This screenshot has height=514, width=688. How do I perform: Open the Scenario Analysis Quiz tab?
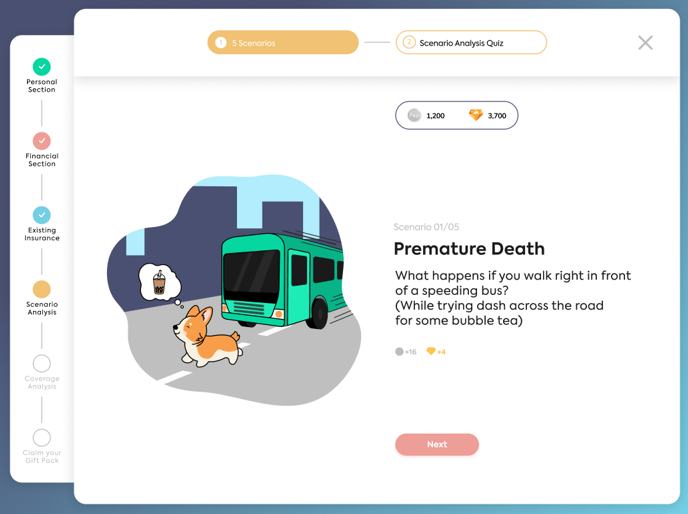471,43
